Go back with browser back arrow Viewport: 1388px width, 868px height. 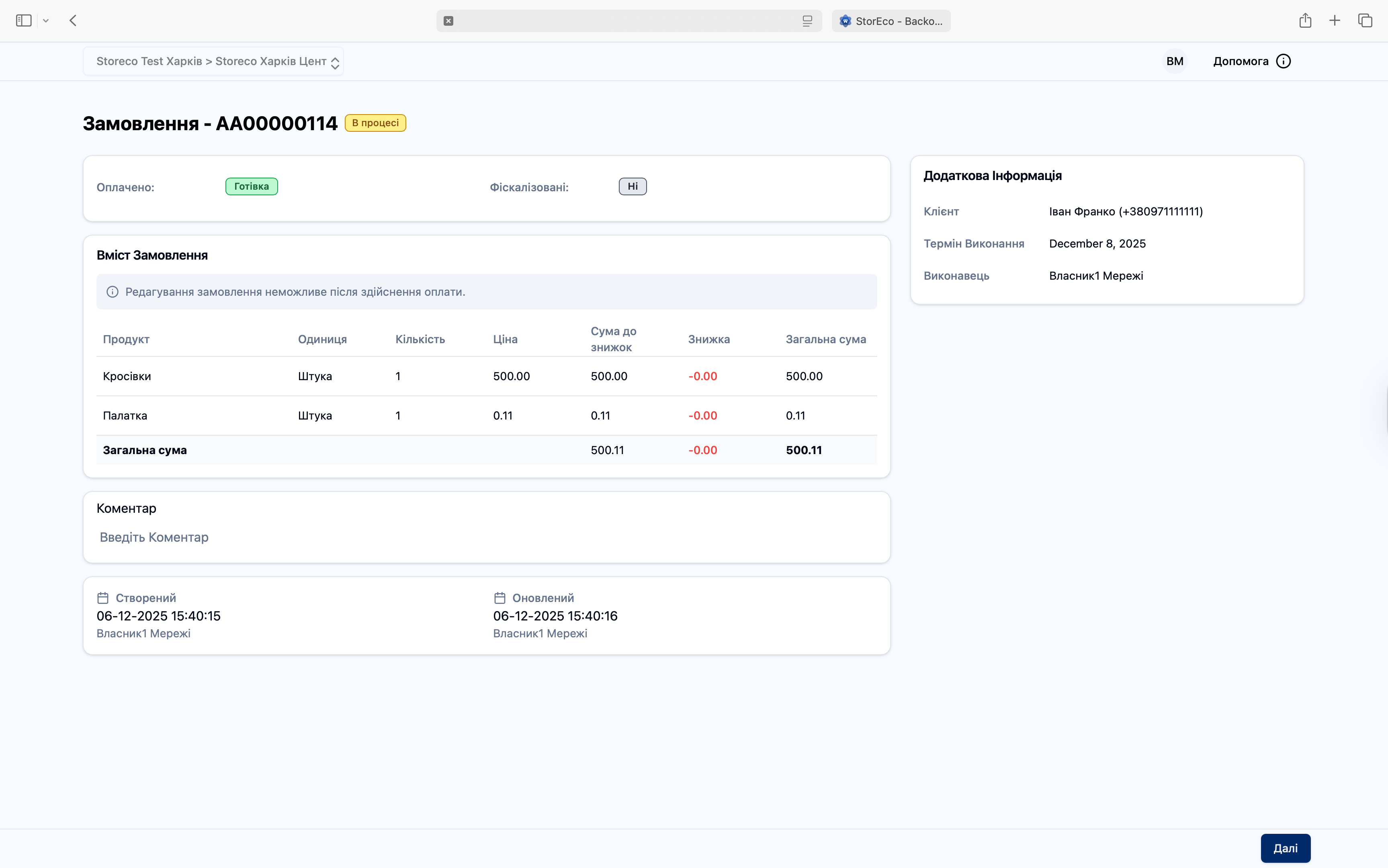[73, 20]
